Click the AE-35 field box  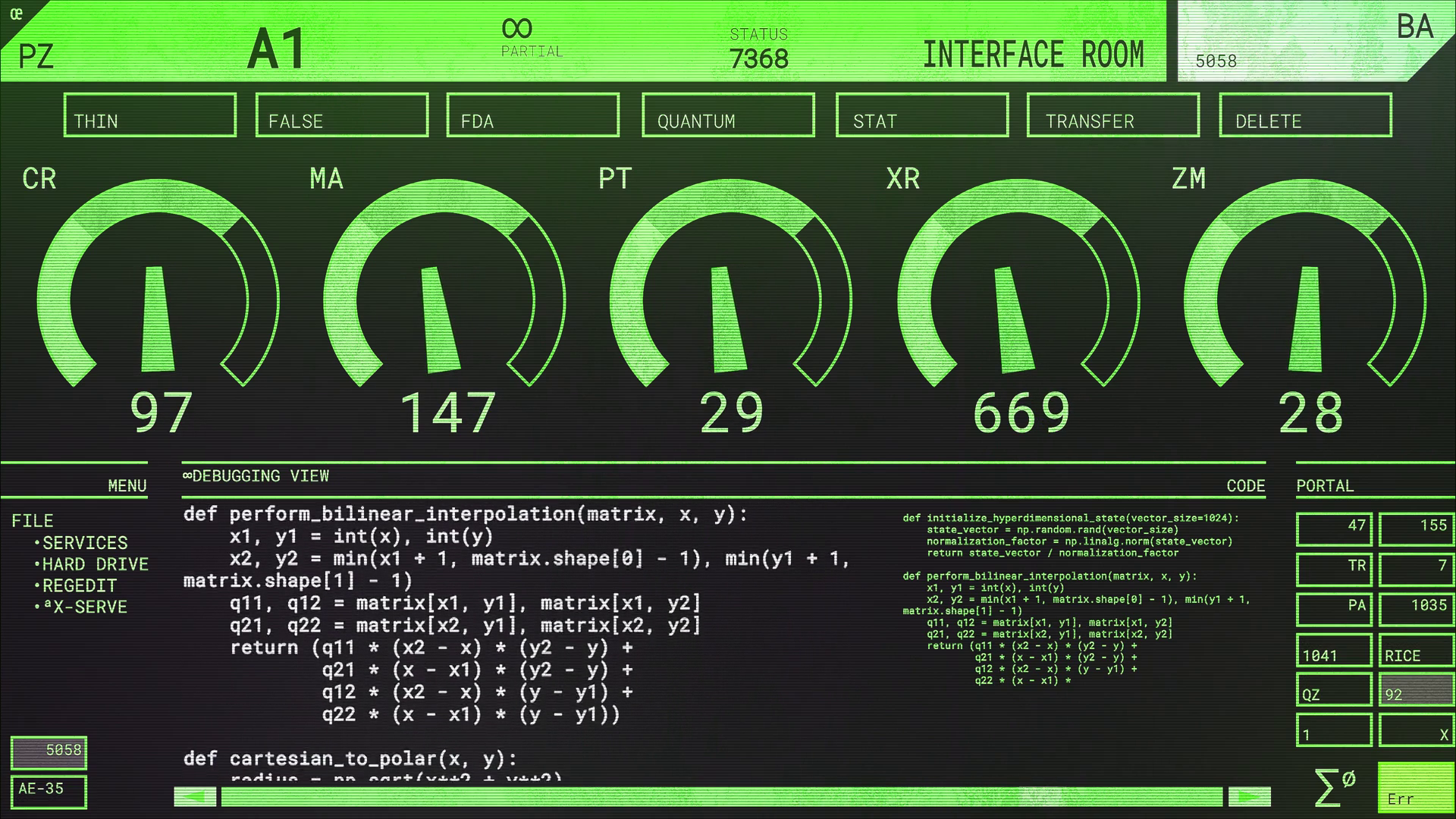[49, 790]
